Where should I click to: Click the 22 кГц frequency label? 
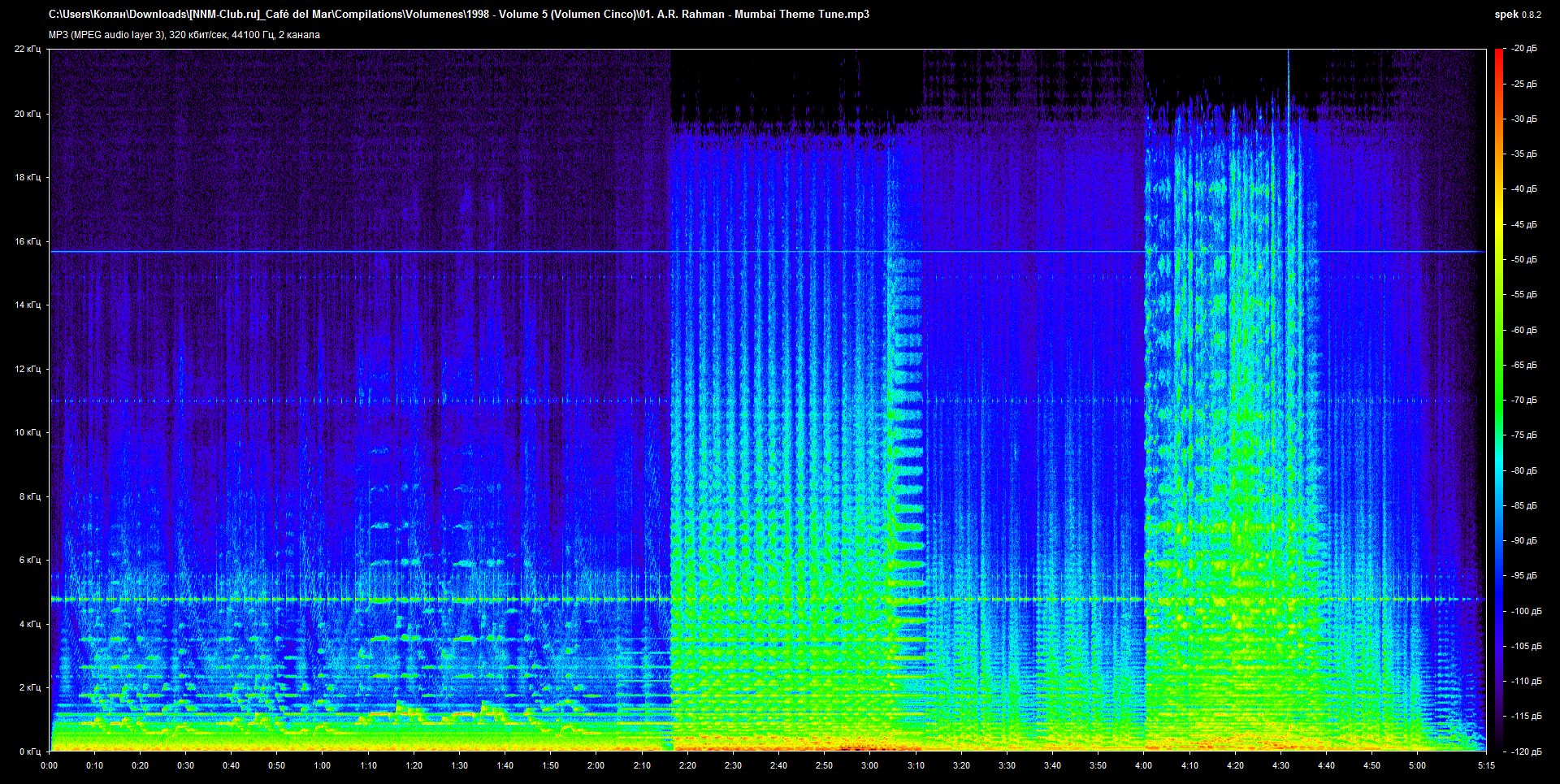point(28,49)
